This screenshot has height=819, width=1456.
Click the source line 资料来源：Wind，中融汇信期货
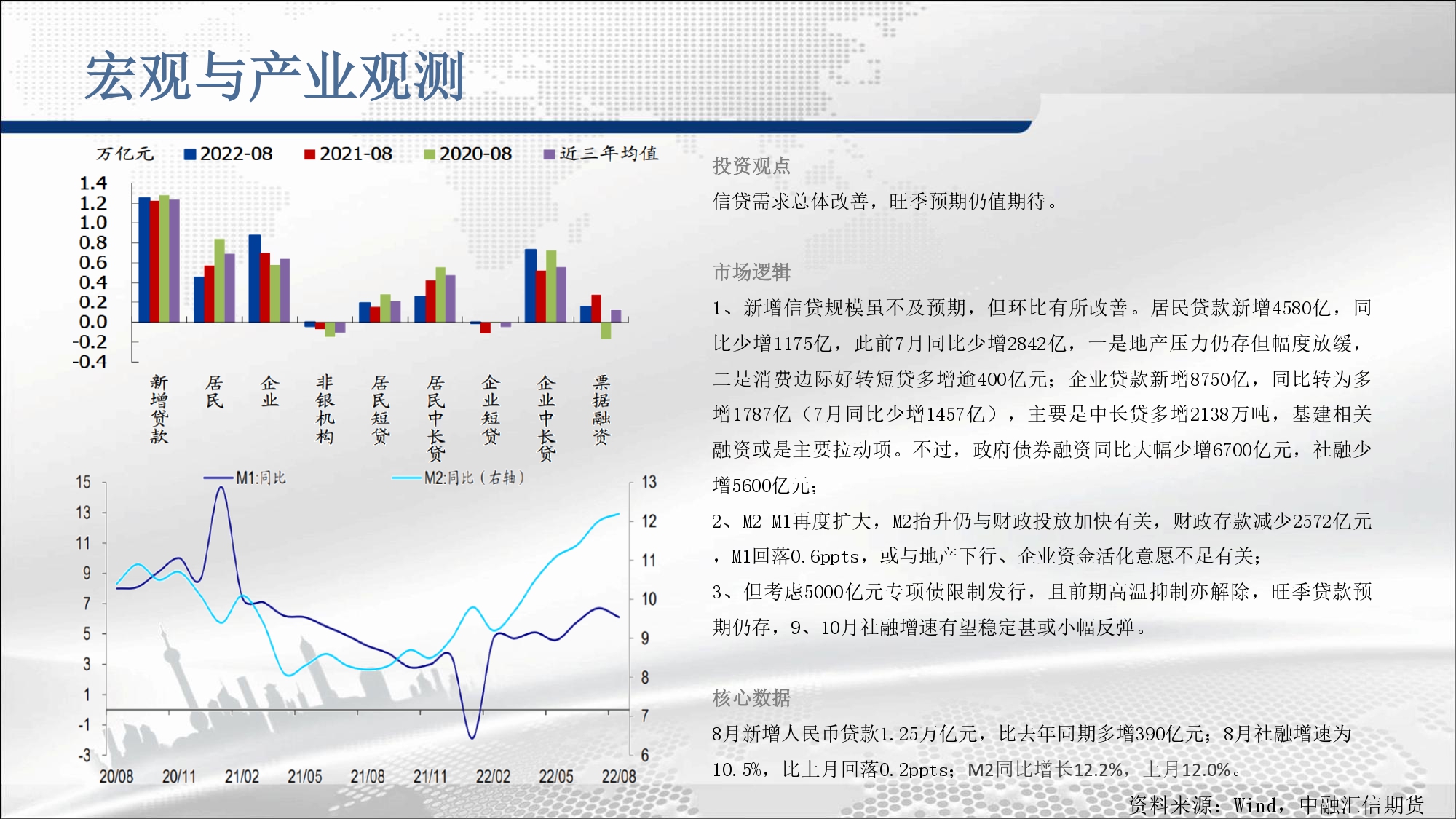[x=1276, y=804]
